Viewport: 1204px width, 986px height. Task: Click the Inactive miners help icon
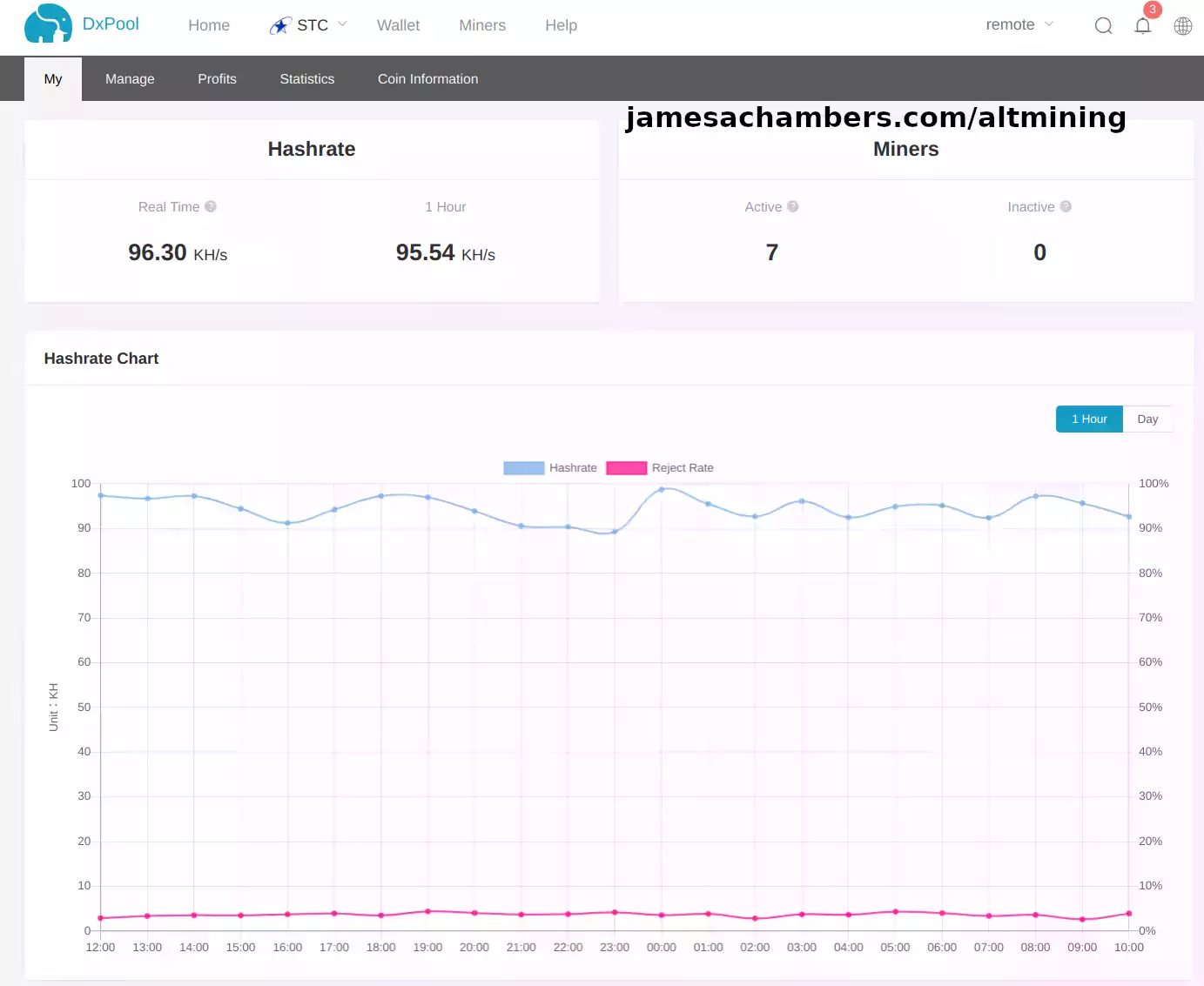pos(1066,206)
